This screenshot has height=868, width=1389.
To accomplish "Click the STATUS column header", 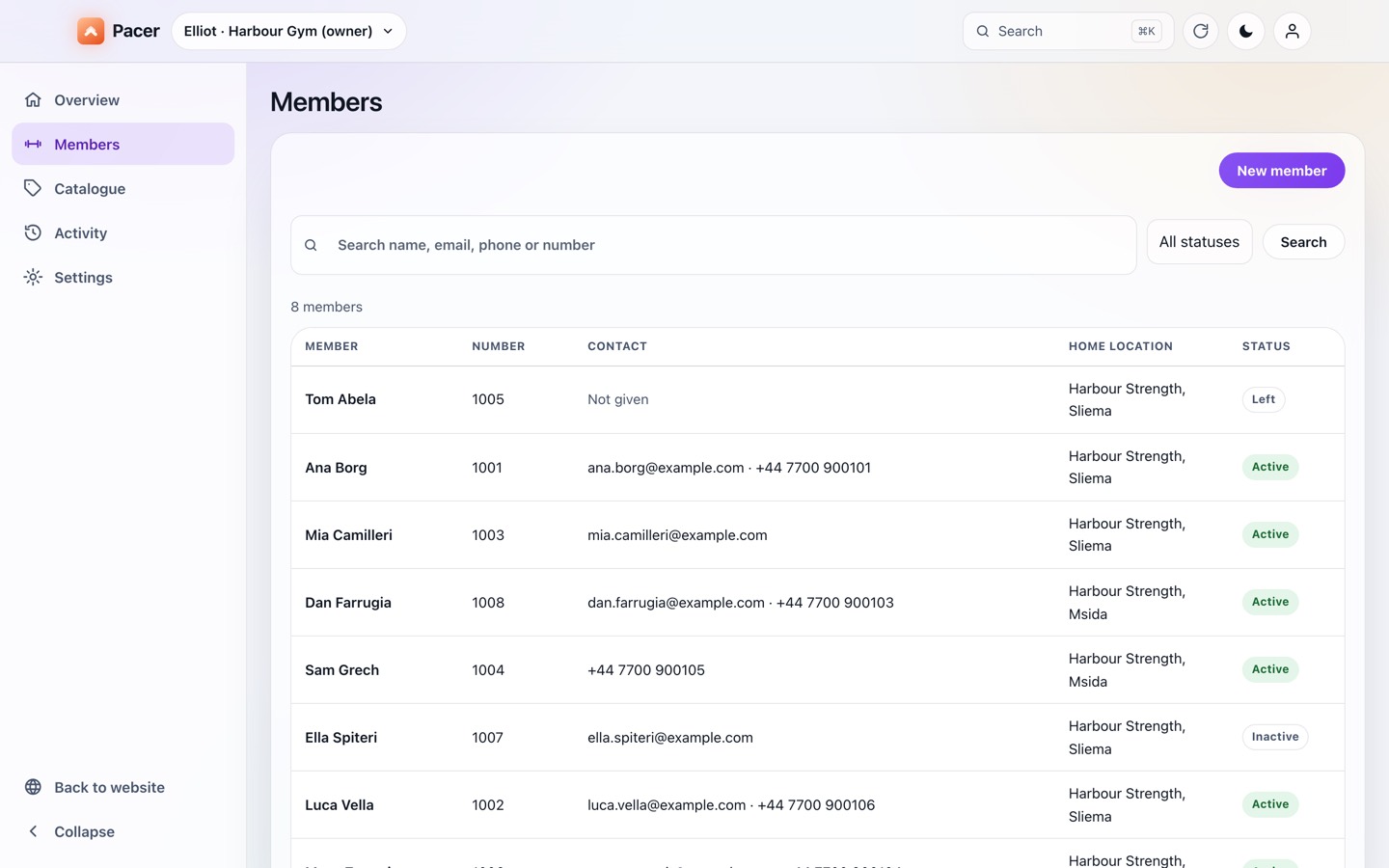I will pyautogui.click(x=1266, y=346).
